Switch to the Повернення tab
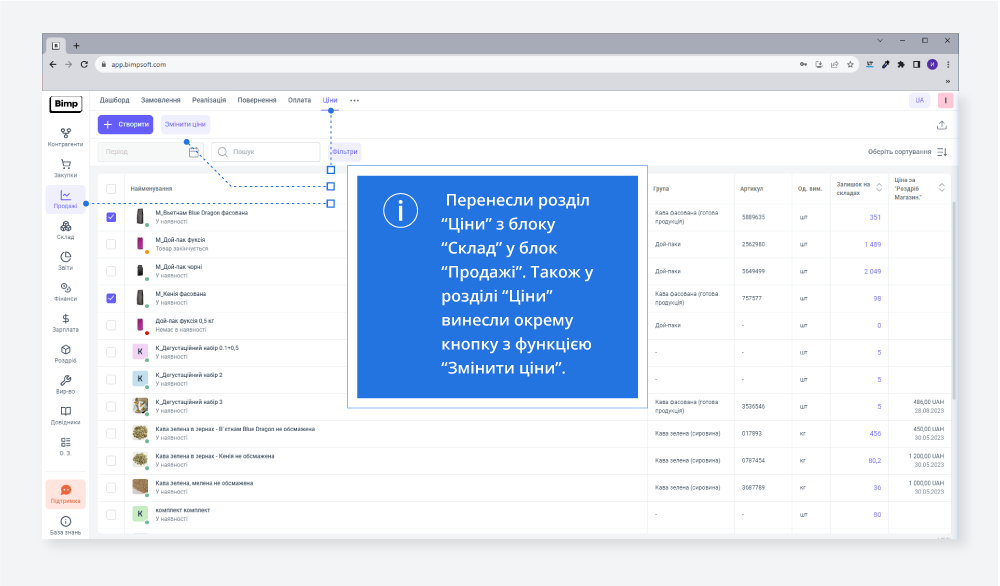 [257, 100]
